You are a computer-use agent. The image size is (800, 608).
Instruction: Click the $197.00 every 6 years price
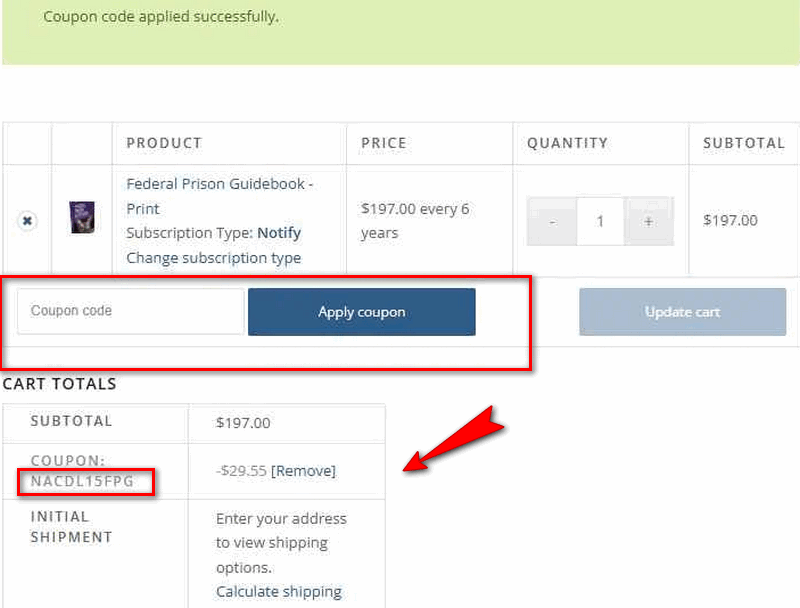point(415,221)
